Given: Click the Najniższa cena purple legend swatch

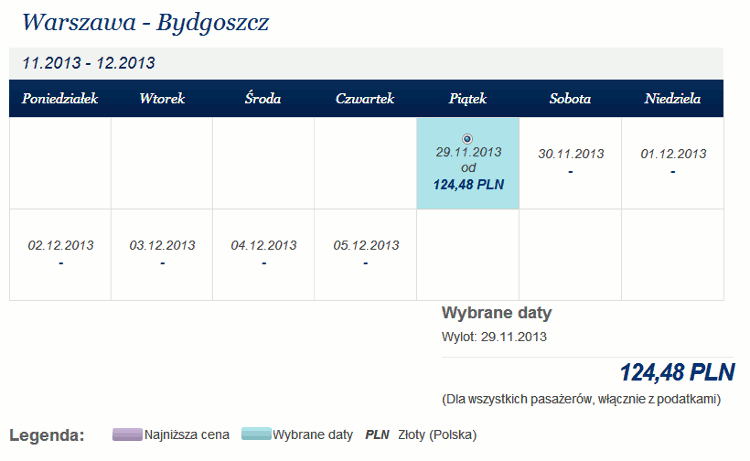Looking at the screenshot, I should 127,434.
